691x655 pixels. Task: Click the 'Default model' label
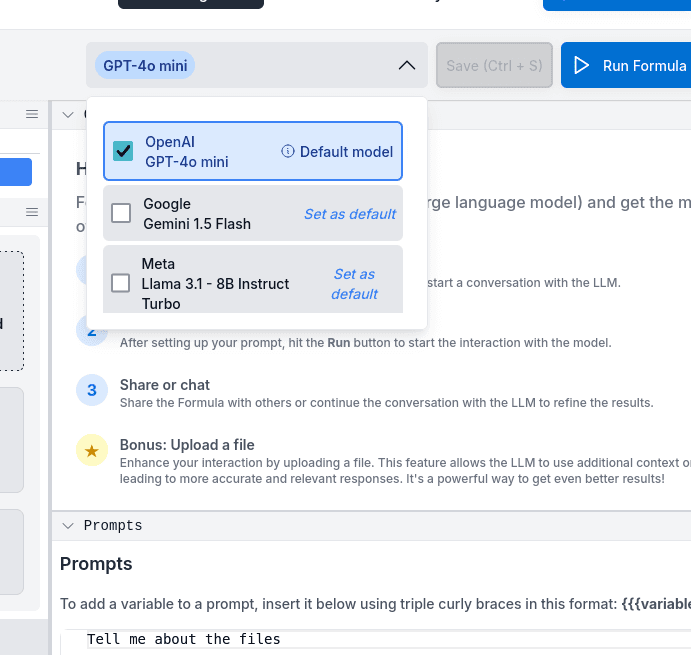tap(346, 152)
